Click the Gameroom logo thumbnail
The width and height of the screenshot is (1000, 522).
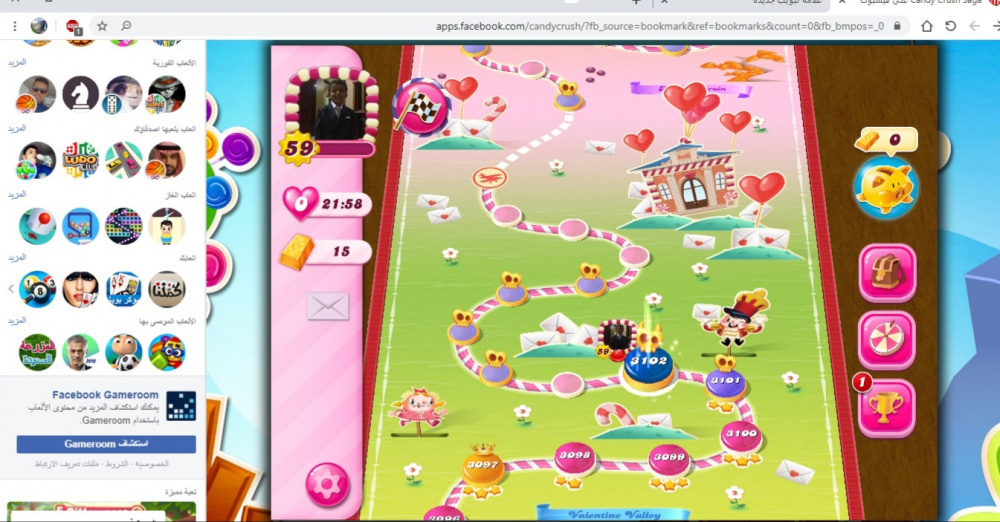tap(181, 406)
